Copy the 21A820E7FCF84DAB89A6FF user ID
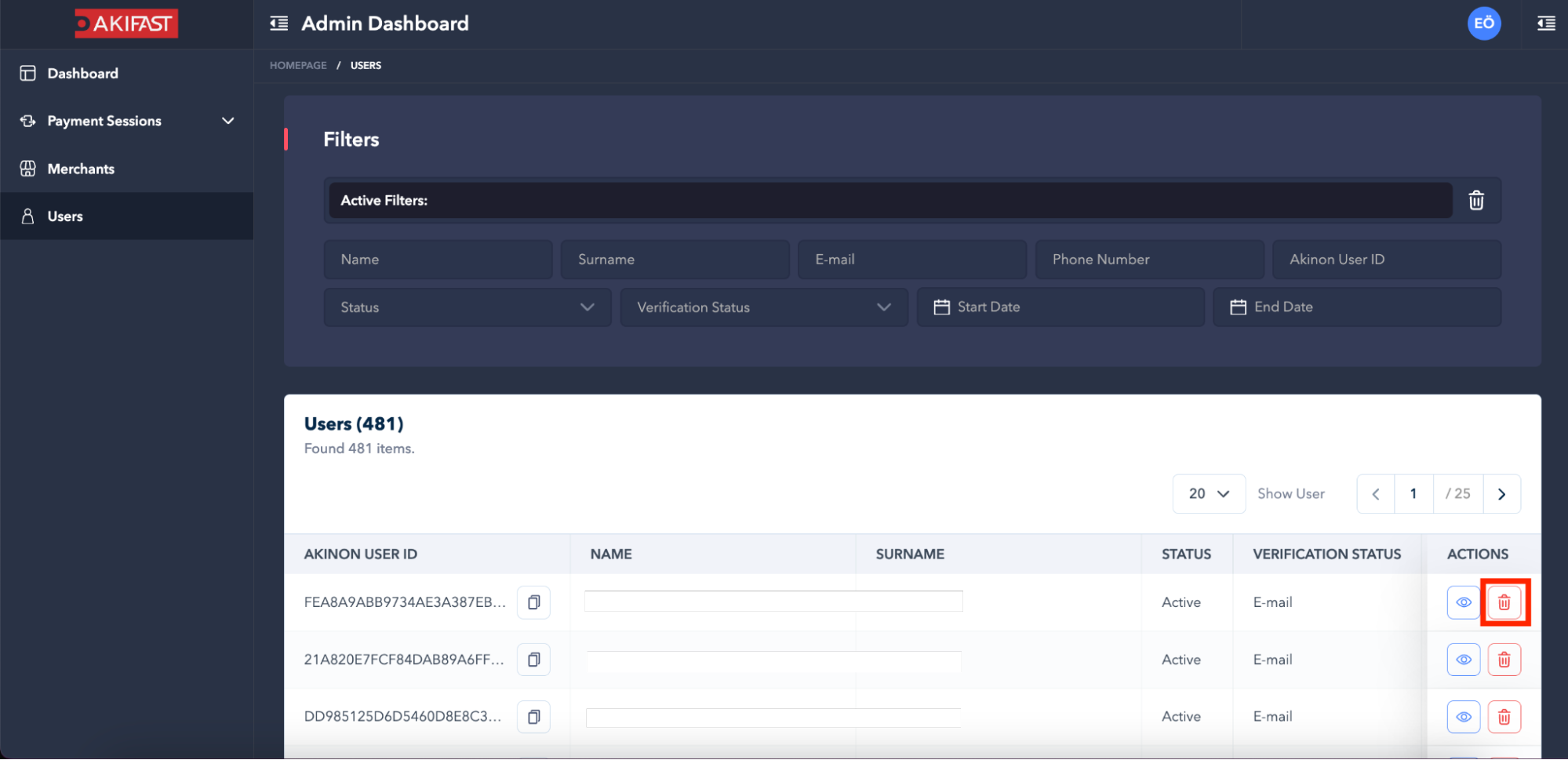 tap(533, 660)
